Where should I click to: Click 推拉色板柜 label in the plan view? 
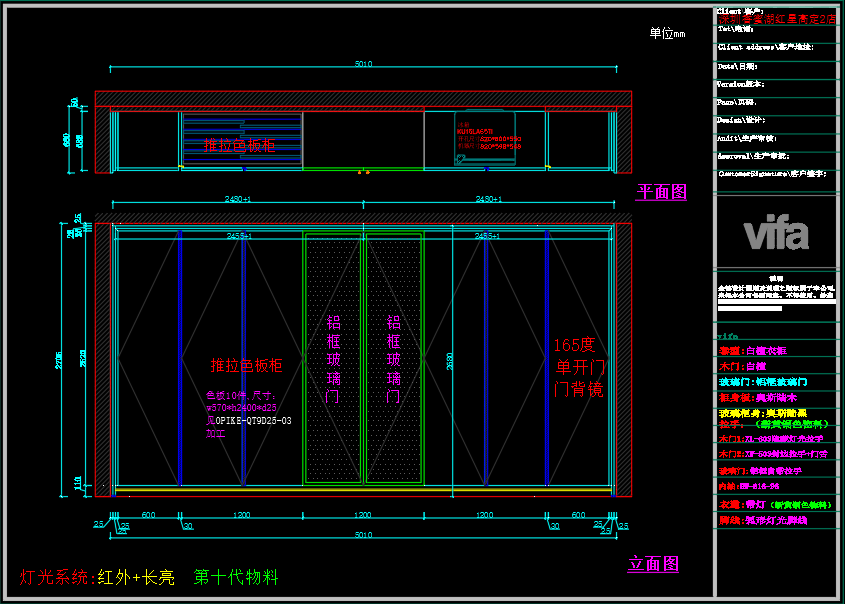239,146
